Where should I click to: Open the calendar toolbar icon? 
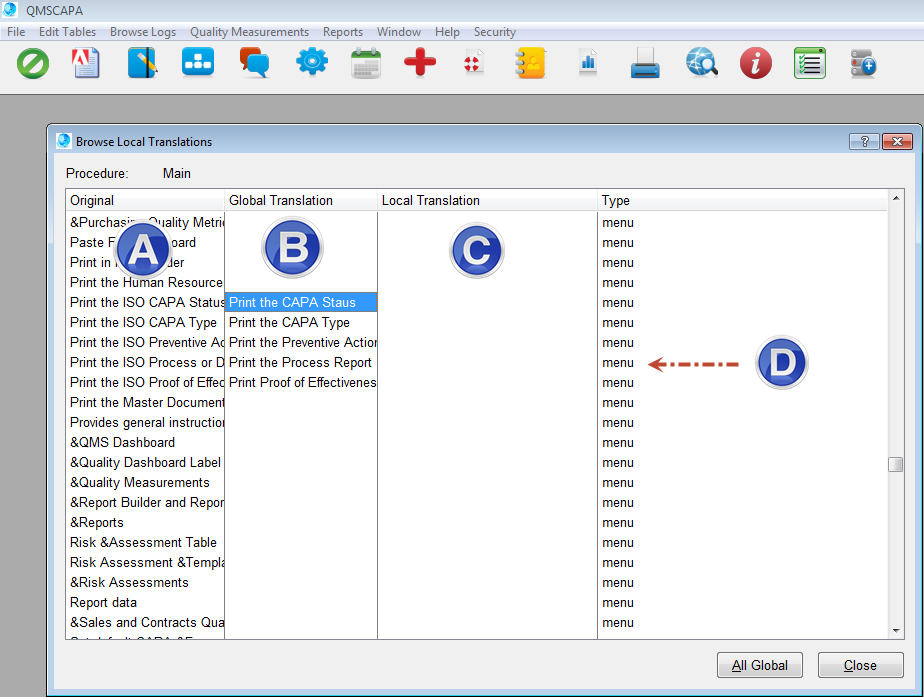click(x=366, y=64)
